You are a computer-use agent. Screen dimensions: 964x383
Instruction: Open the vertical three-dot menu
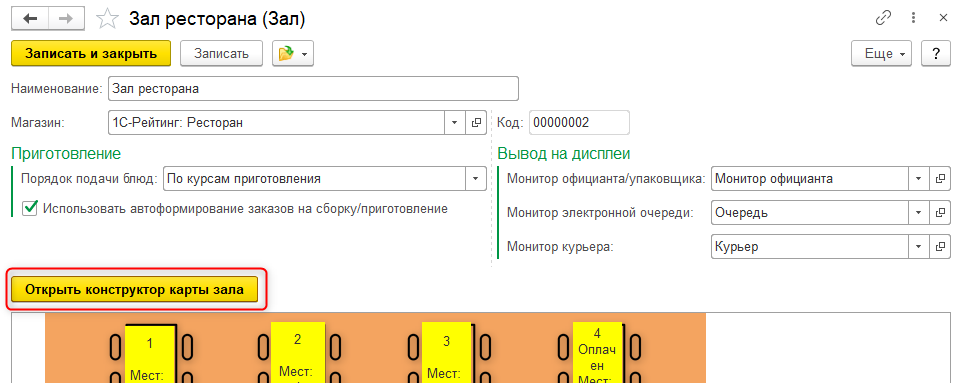point(915,18)
